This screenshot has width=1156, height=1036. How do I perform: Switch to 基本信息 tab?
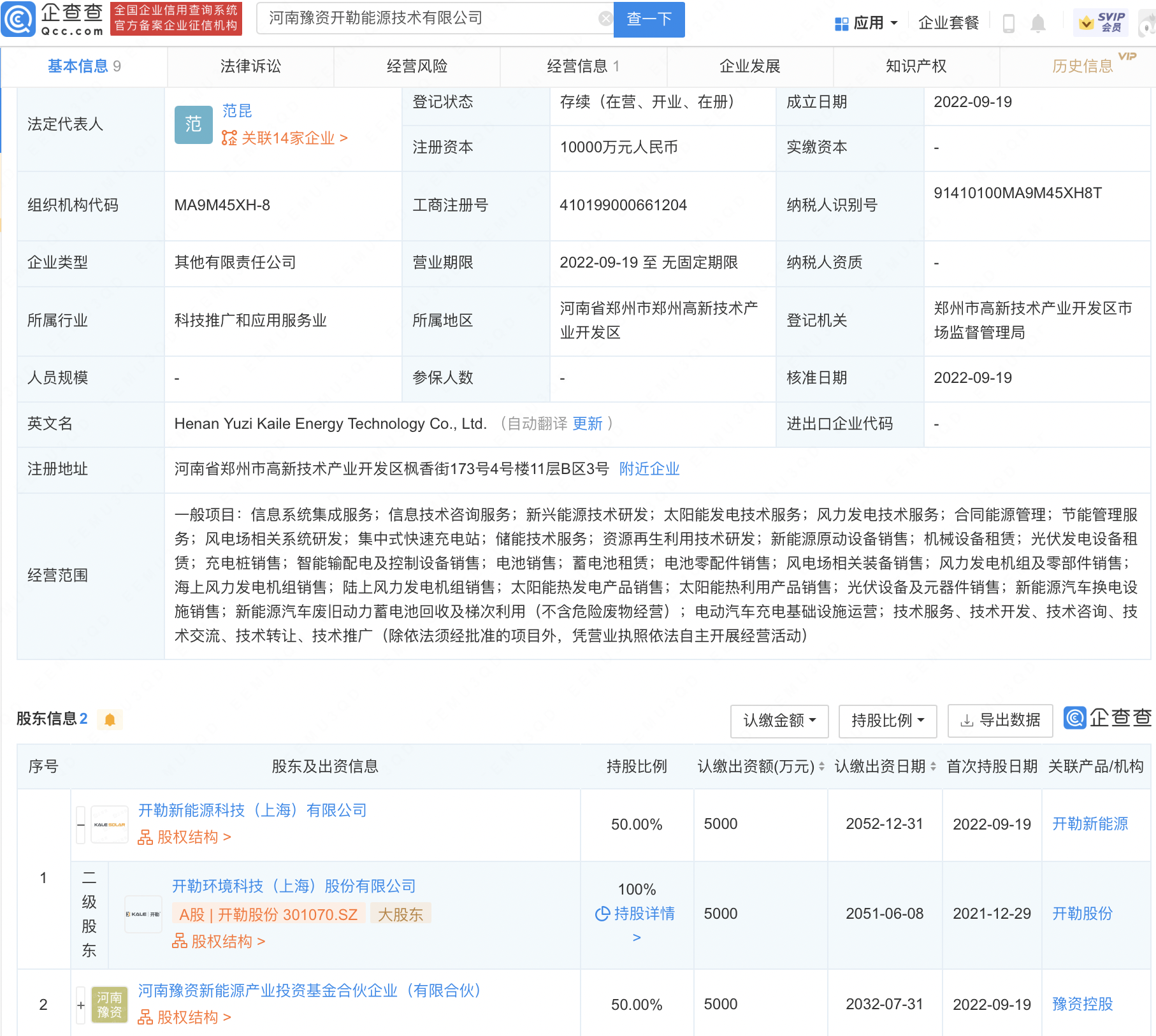[84, 66]
